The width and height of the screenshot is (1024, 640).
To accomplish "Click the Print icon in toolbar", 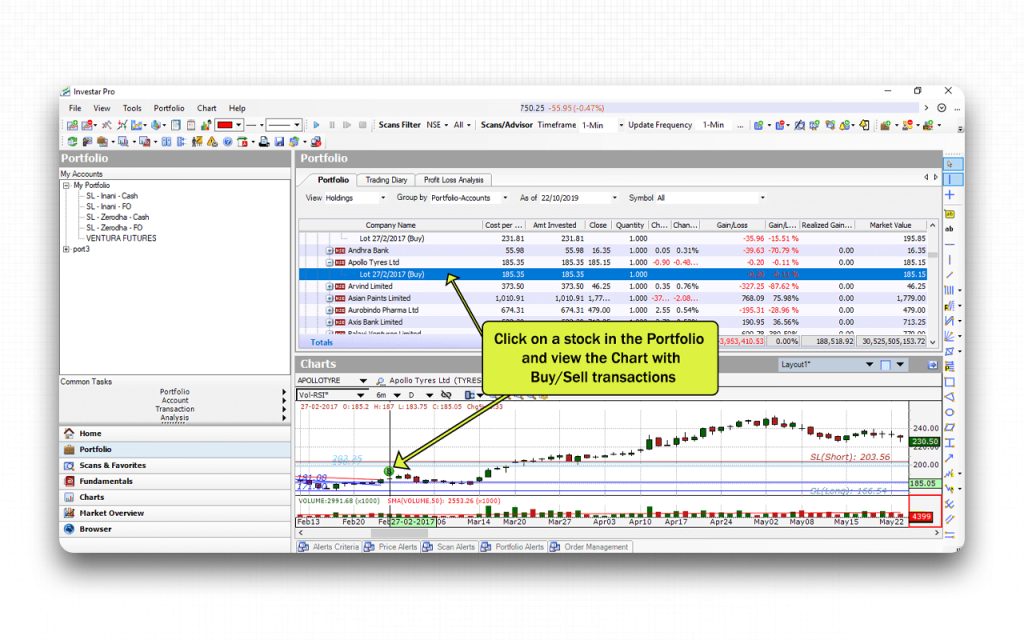I will pos(264,142).
